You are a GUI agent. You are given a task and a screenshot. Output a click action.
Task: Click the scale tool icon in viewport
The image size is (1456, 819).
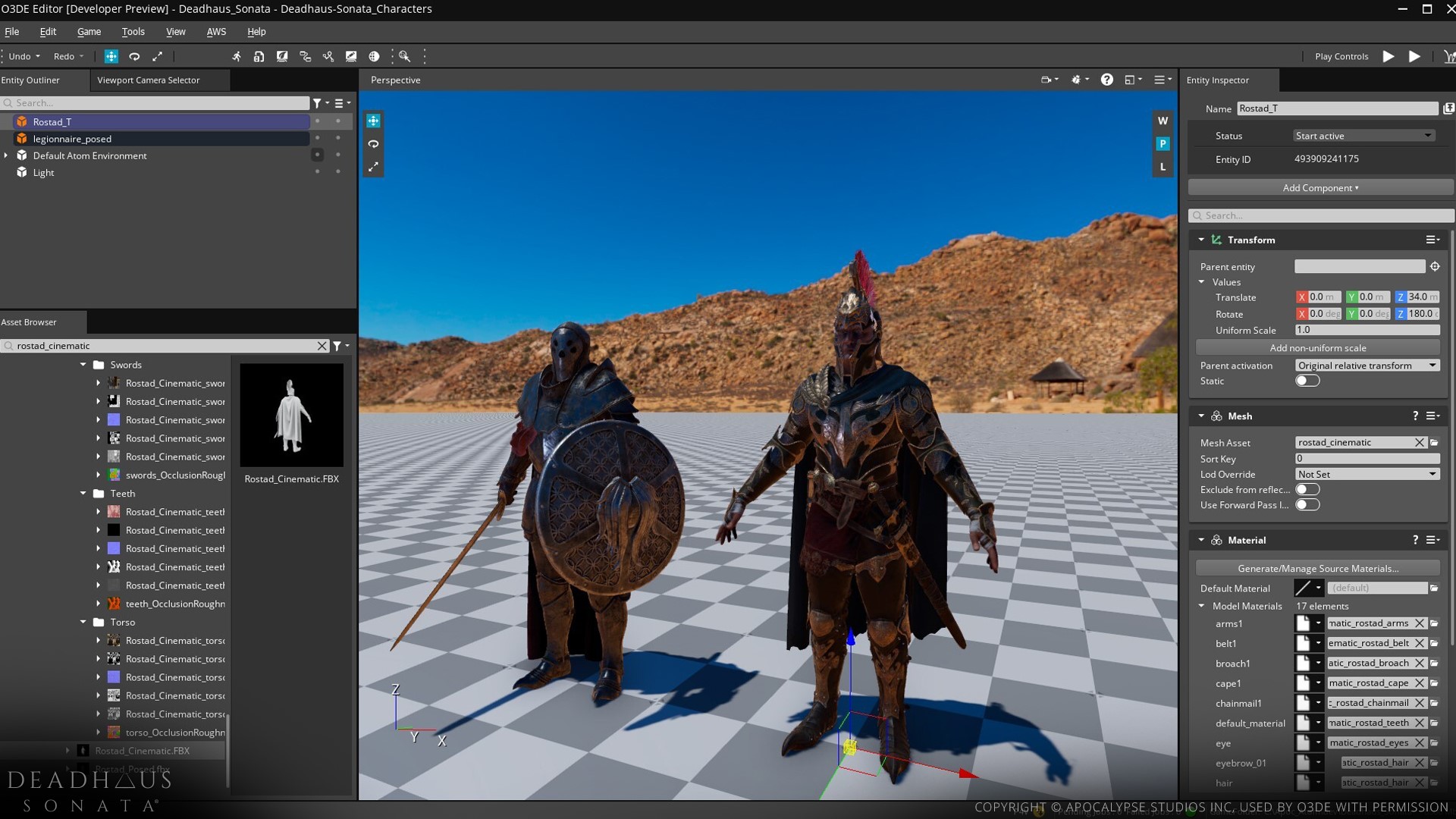[375, 167]
